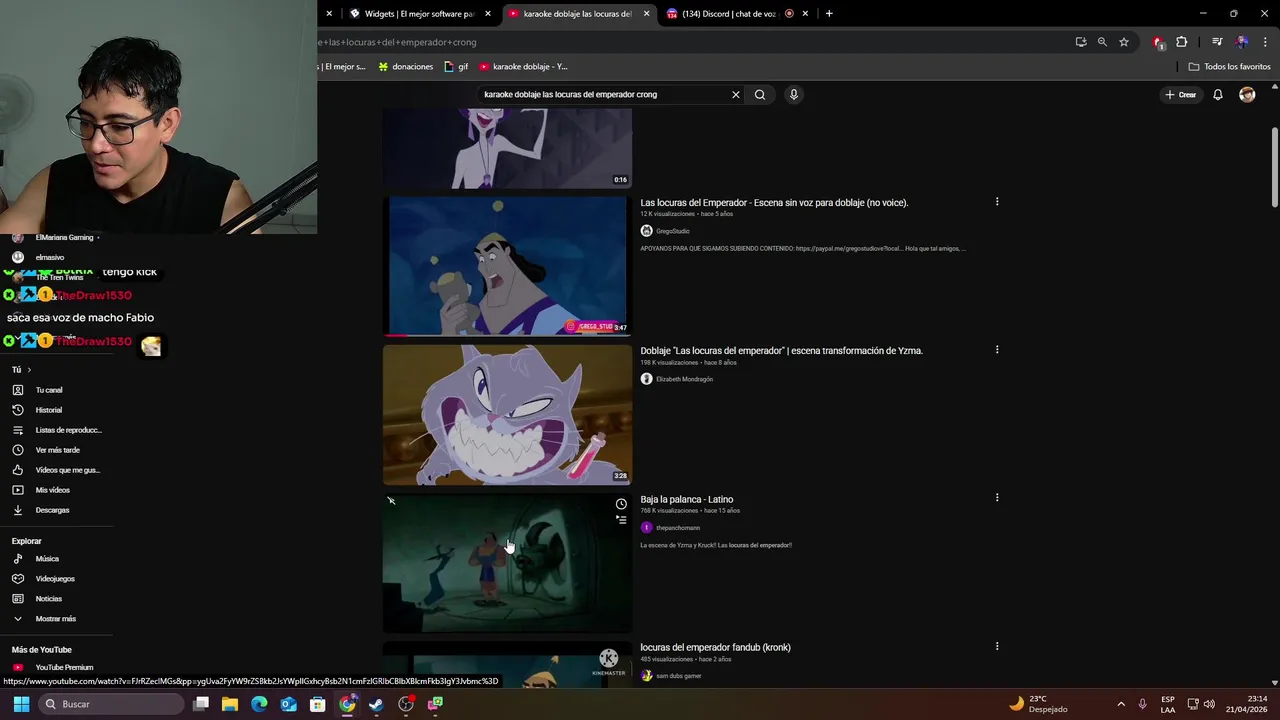Screen dimensions: 1280x720
Task: Open the donaciones bookmark
Action: 405,67
